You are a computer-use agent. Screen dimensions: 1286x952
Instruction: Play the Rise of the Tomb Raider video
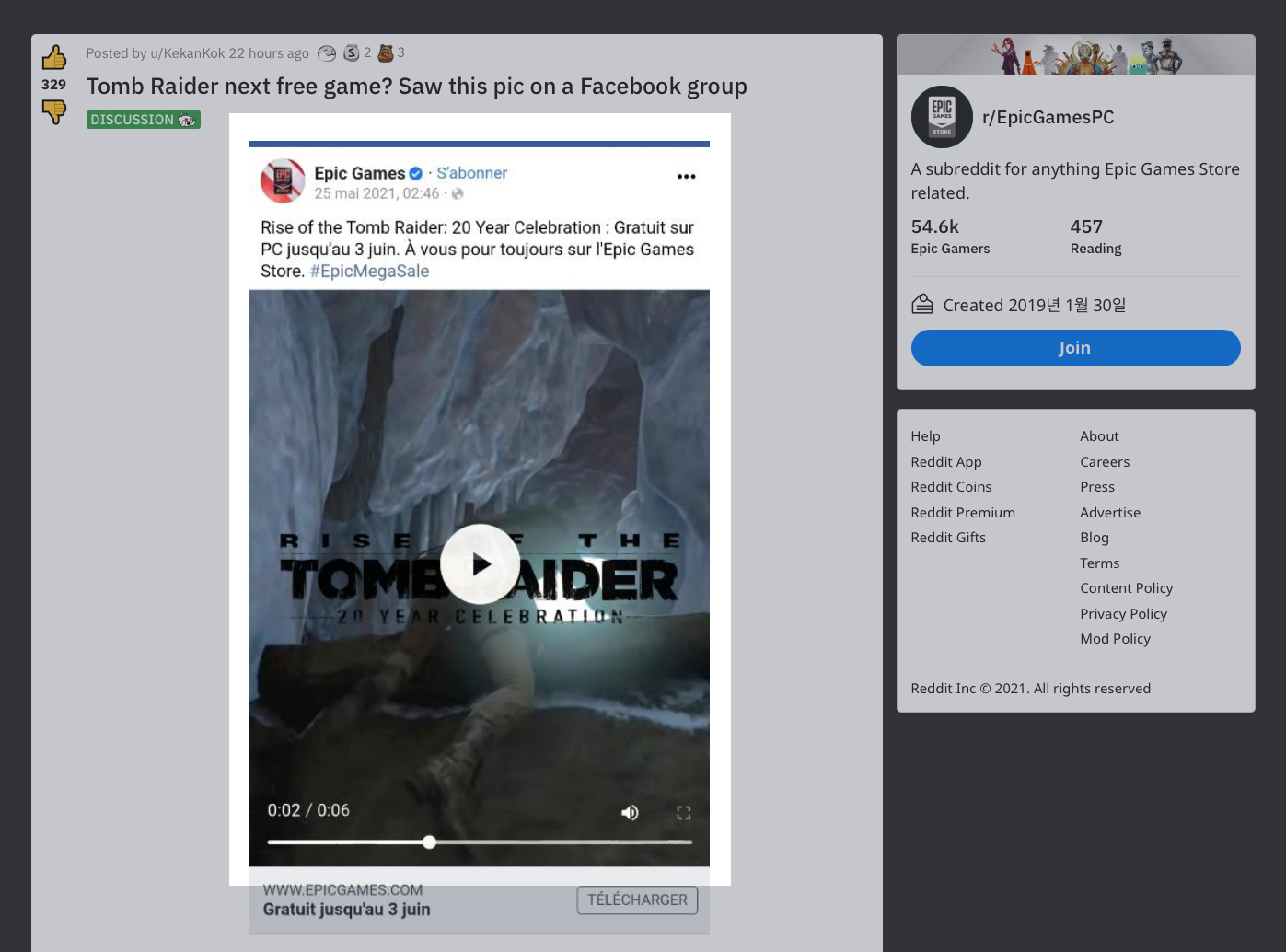(x=481, y=564)
